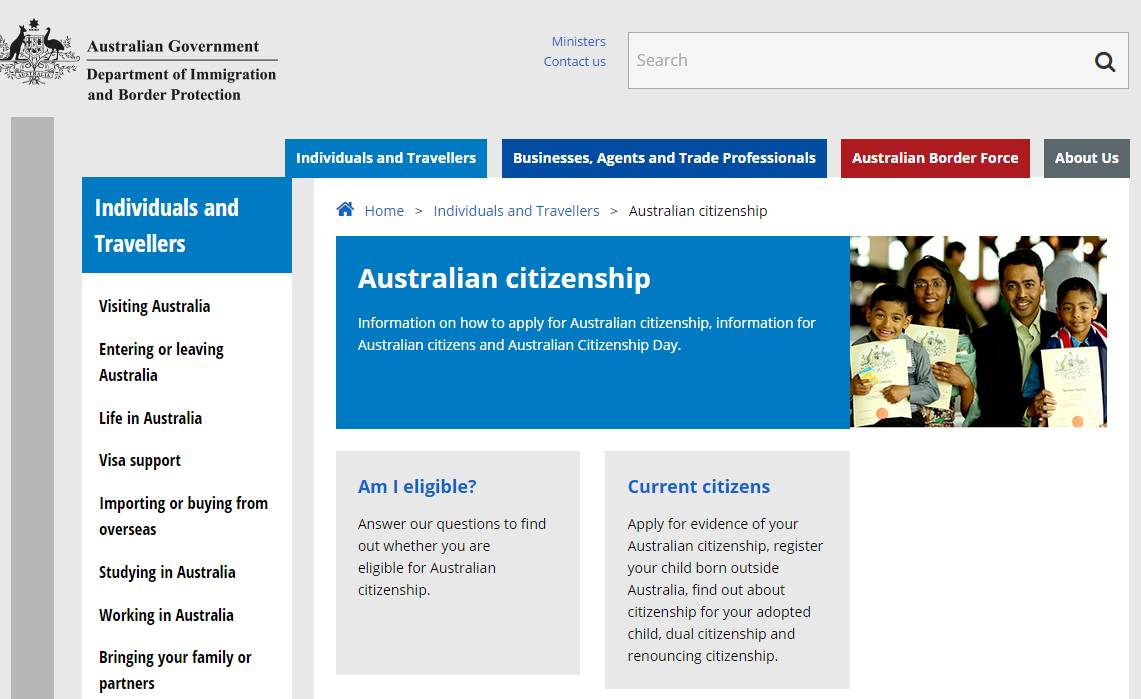
Task: Focus the Search input field
Action: coord(878,60)
